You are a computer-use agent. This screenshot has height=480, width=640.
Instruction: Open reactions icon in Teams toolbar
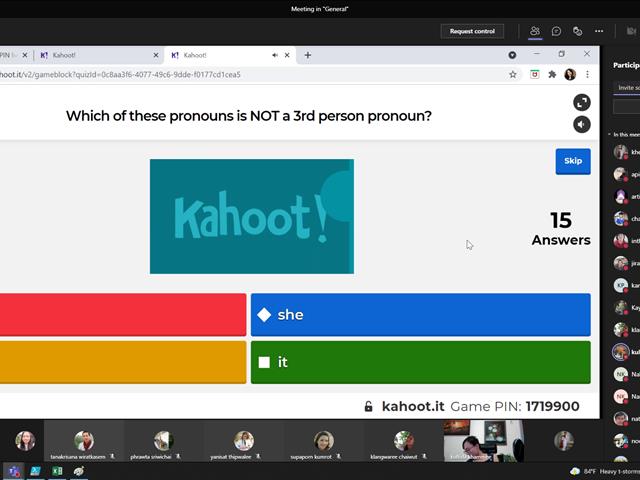coord(577,31)
